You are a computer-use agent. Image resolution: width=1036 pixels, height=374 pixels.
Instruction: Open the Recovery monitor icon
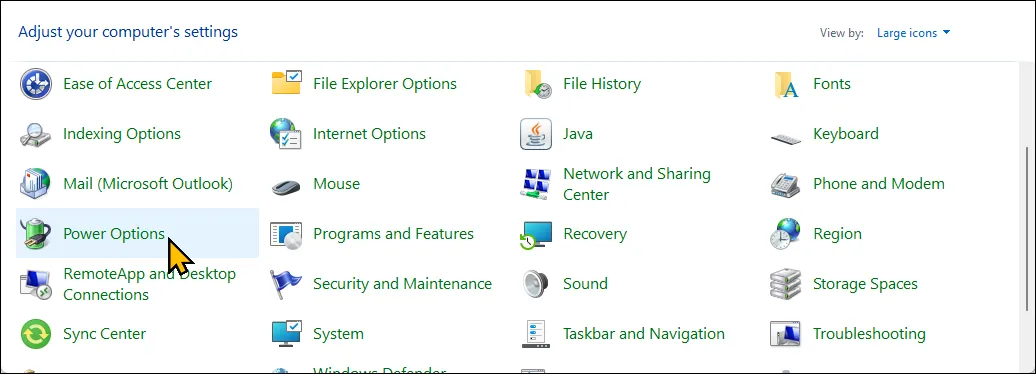tap(536, 235)
